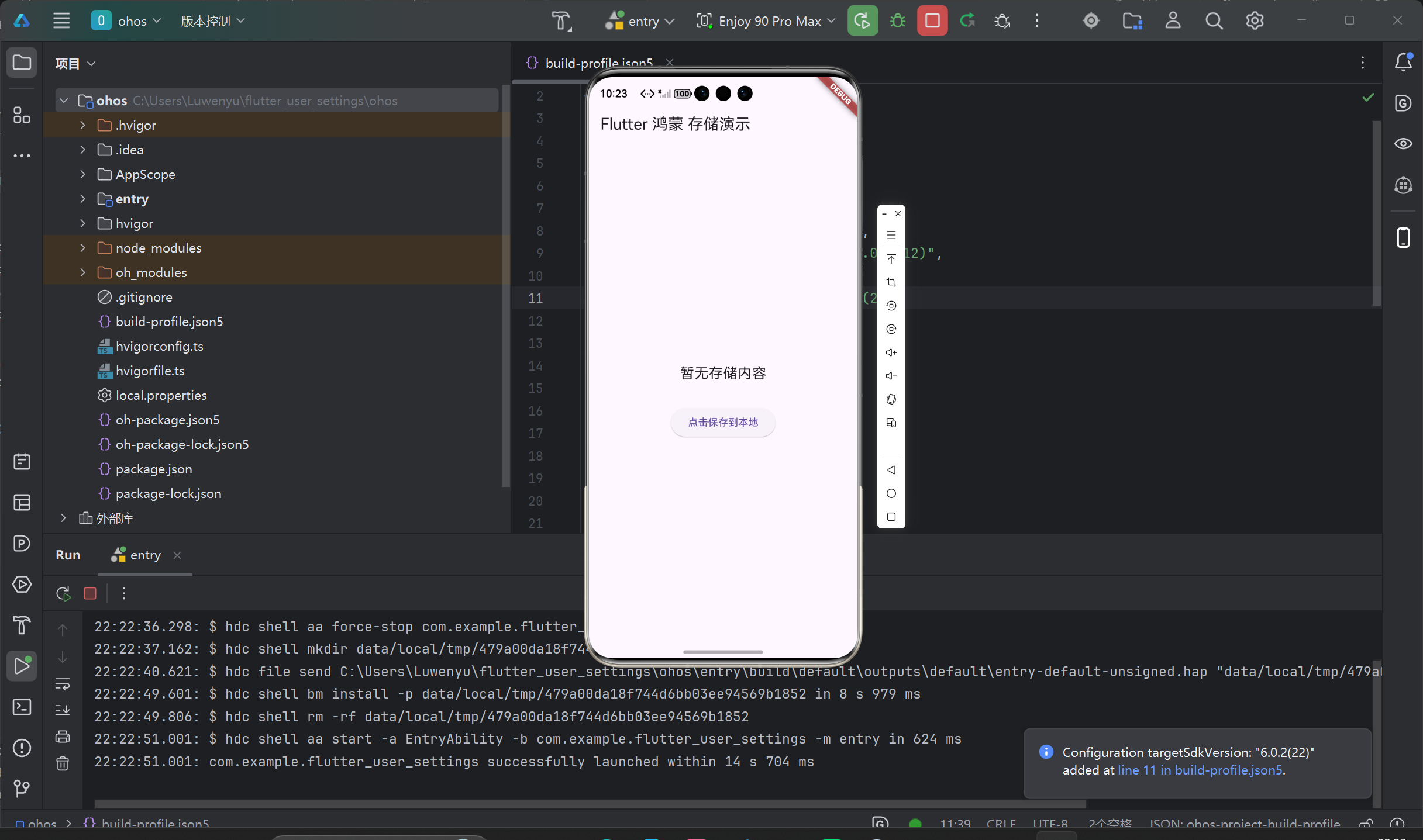Viewport: 1423px width, 840px height.
Task: Toggle soft-wrap icon in Run console
Action: pyautogui.click(x=63, y=684)
